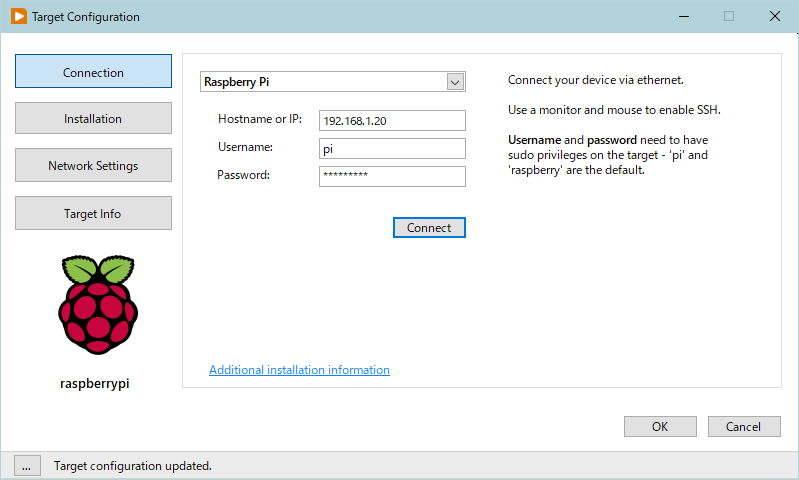Viewport: 799px width, 480px height.
Task: Minimize the Target Configuration window
Action: point(683,16)
